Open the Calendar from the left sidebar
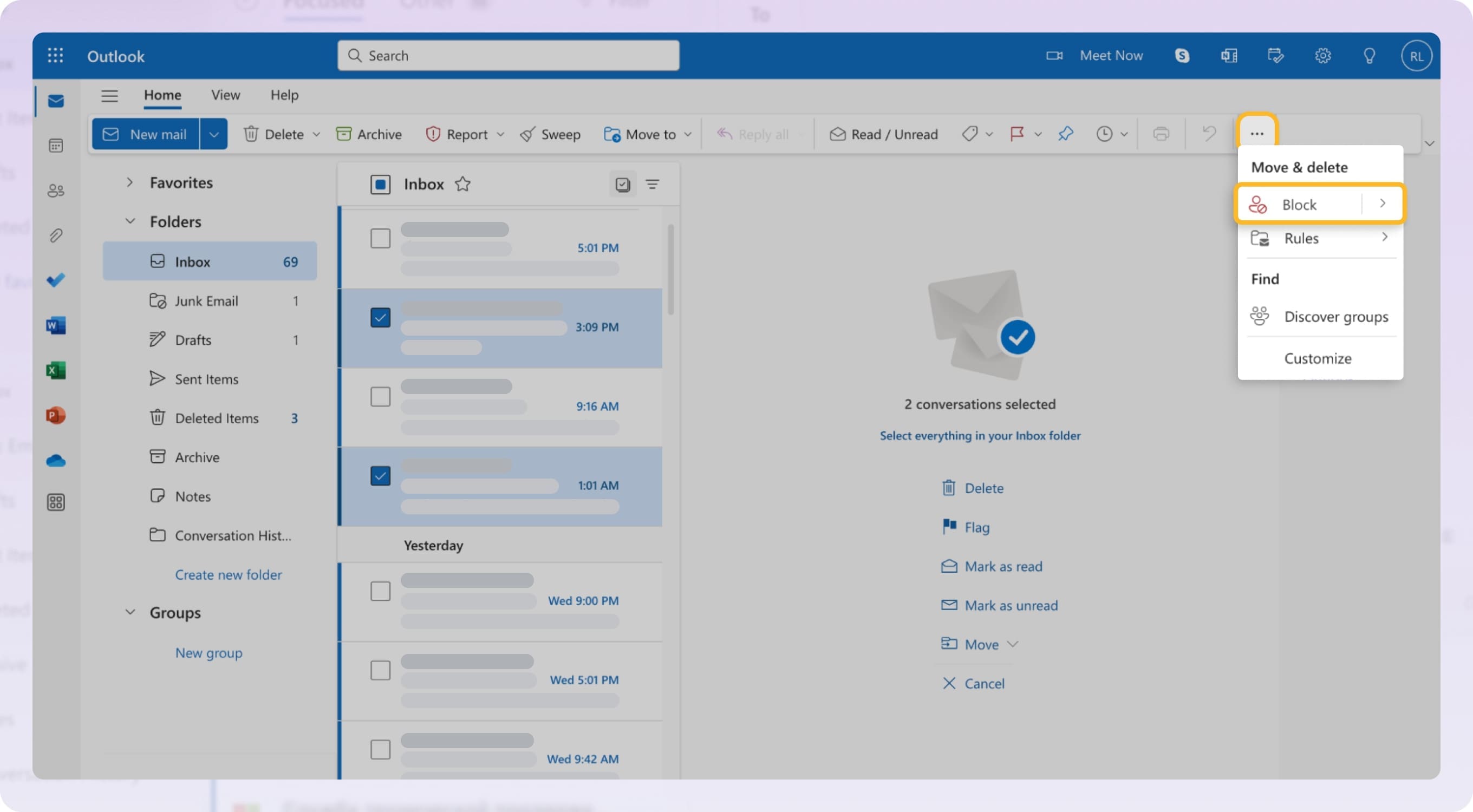The image size is (1473, 812). click(55, 146)
